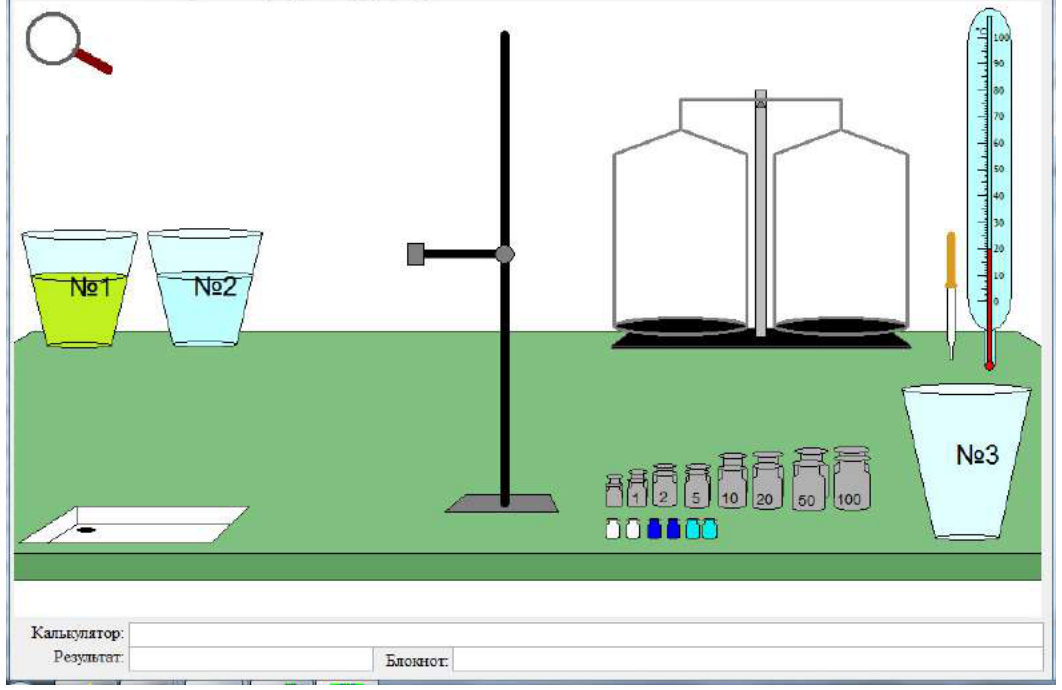Select the rightmost cyan small weight
The width and height of the screenshot is (1062, 690).
point(709,529)
